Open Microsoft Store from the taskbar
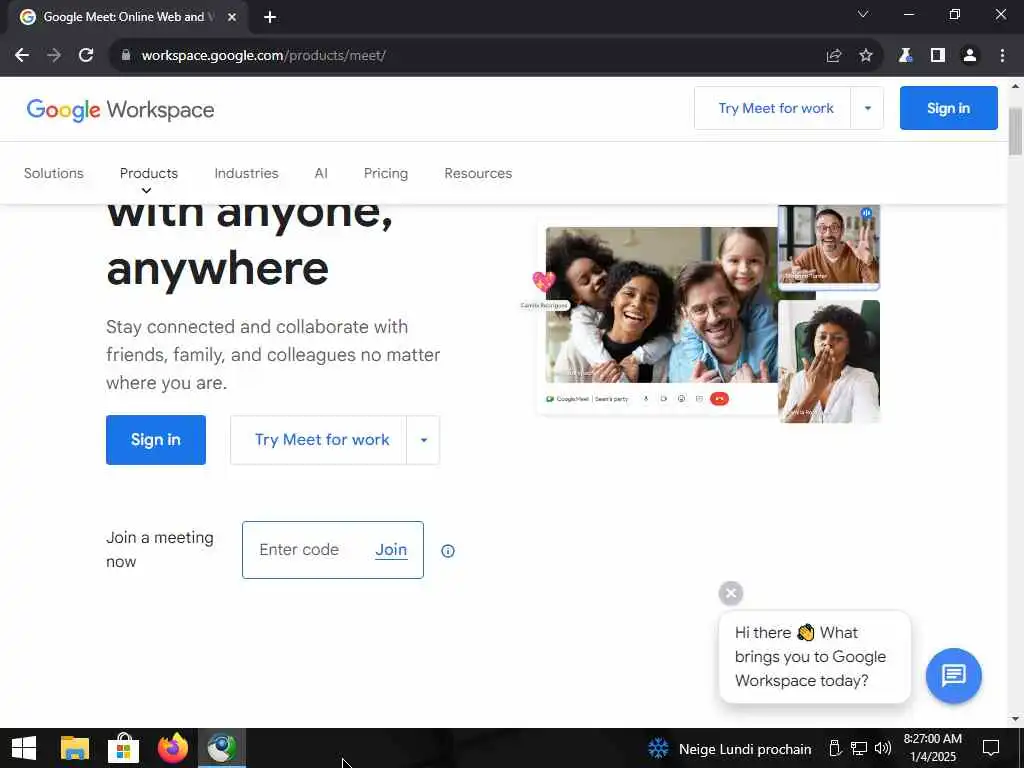1024x768 pixels. click(123, 748)
